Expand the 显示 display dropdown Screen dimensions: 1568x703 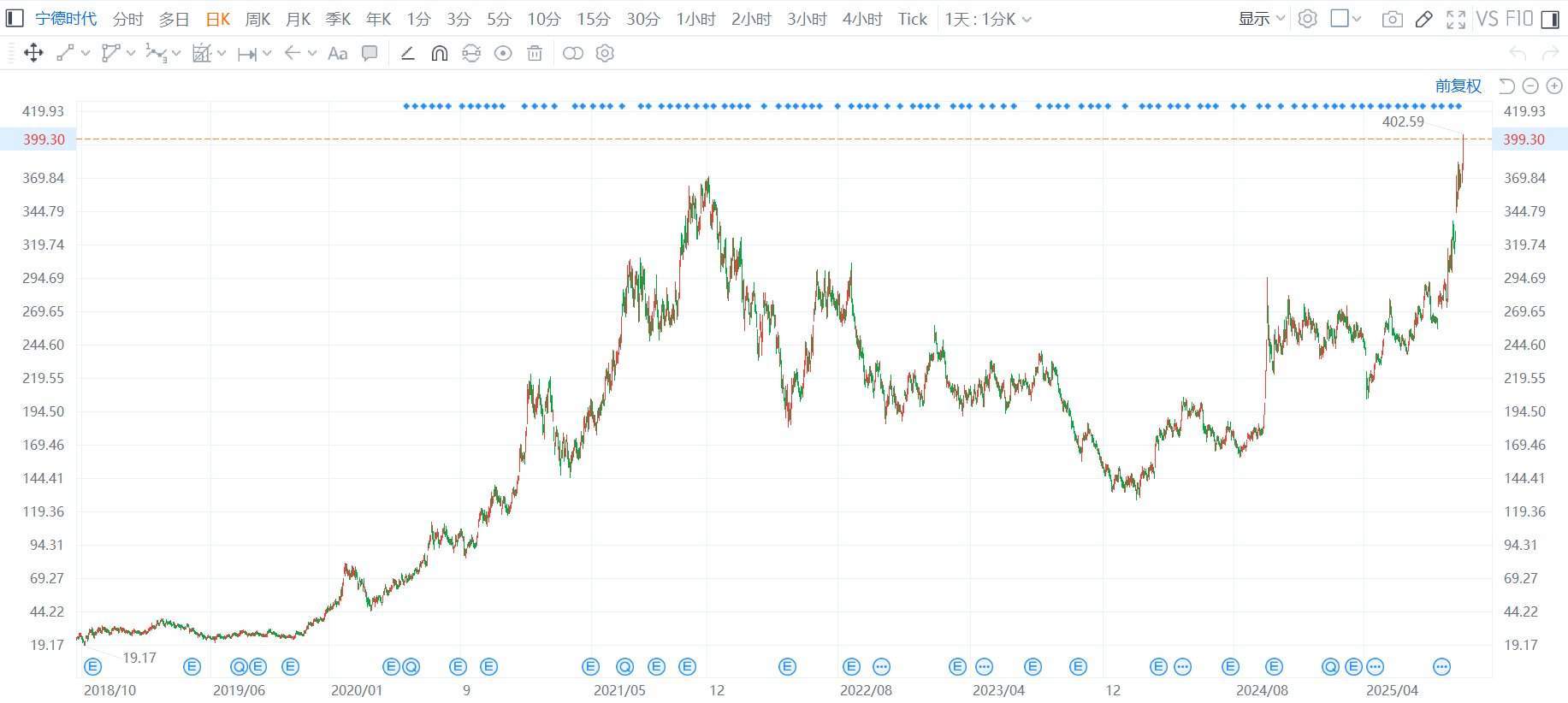point(1261,19)
